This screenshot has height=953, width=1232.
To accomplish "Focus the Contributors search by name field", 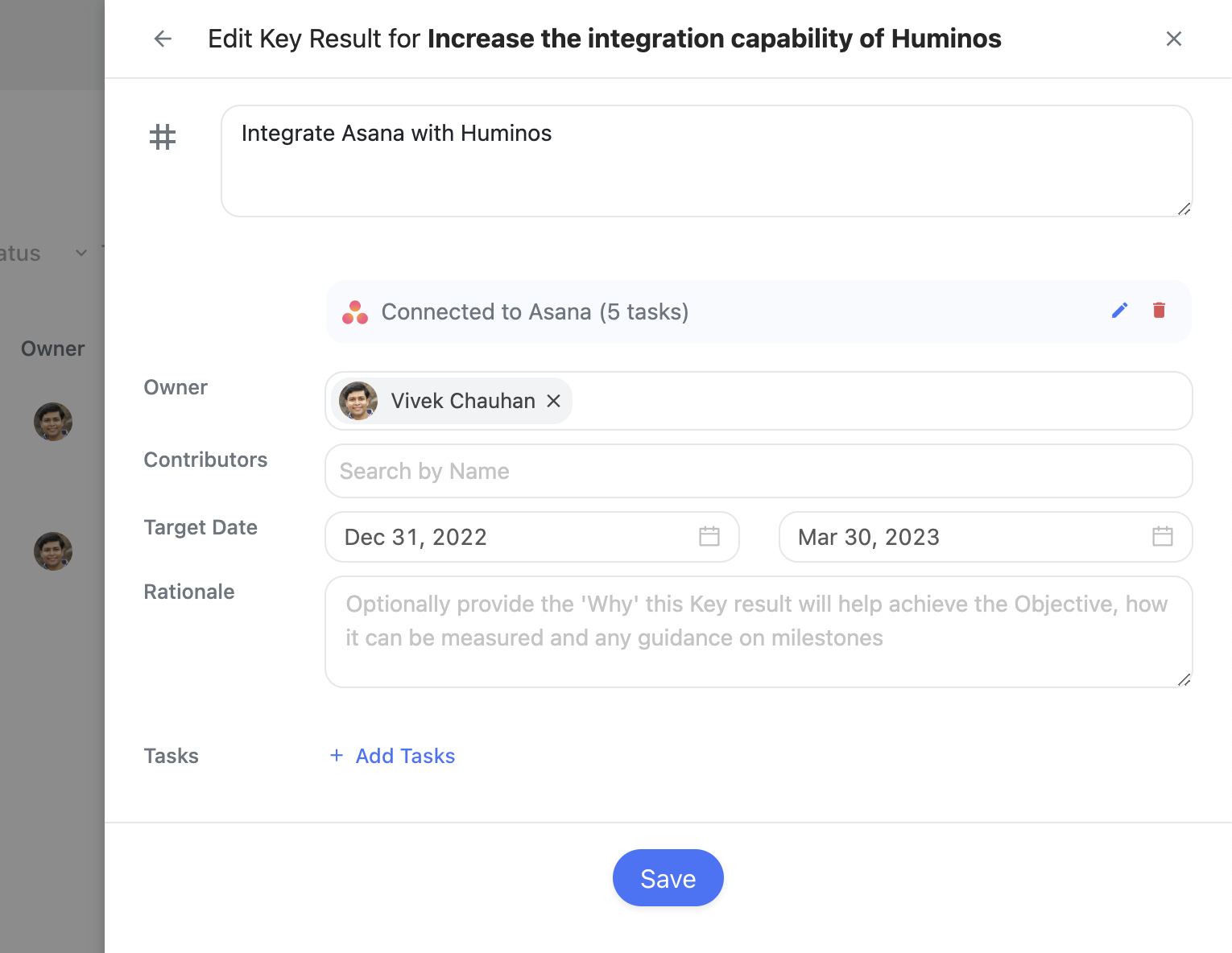I will (759, 471).
